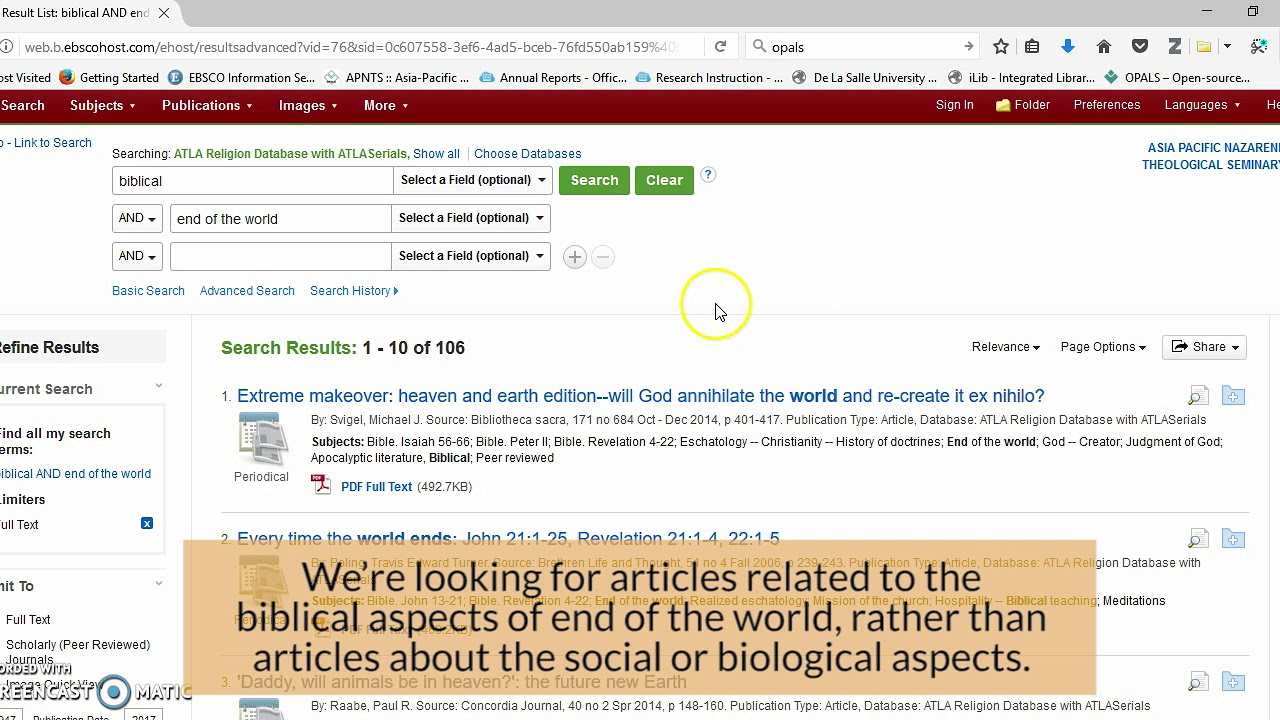Click the browser reload icon
1280x720 pixels.
click(x=720, y=47)
